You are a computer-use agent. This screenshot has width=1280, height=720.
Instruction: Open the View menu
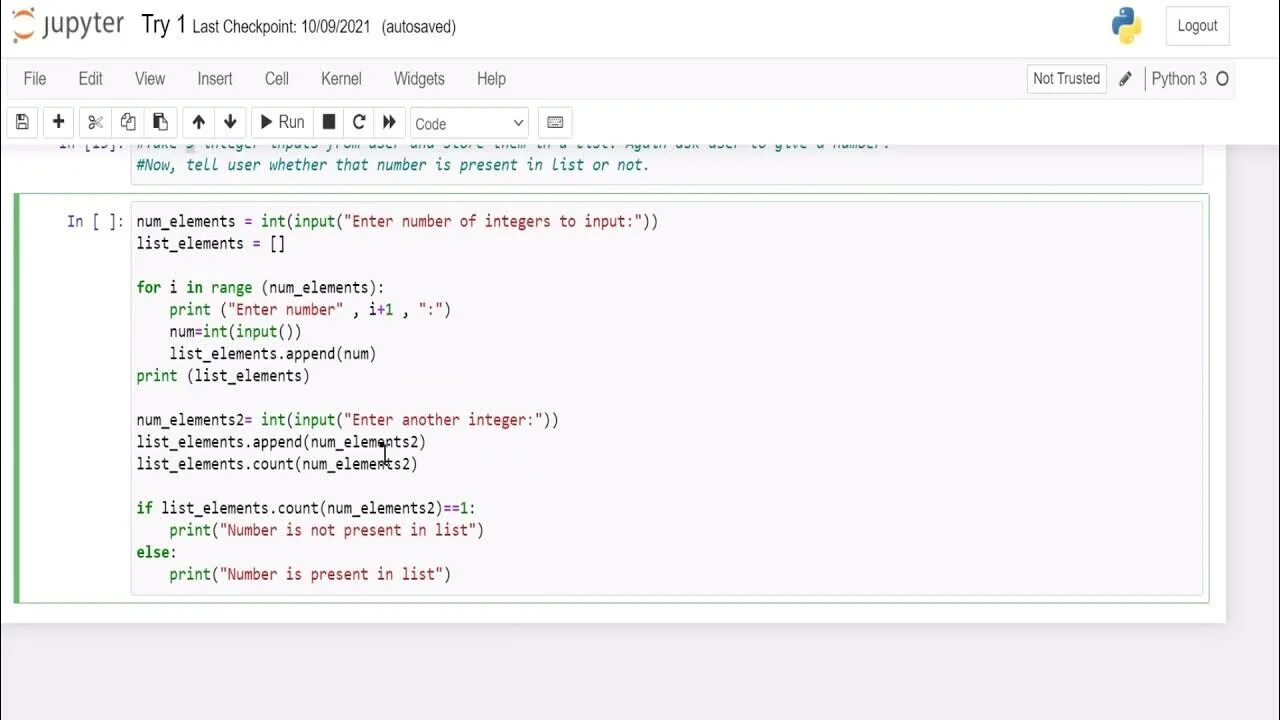point(150,78)
